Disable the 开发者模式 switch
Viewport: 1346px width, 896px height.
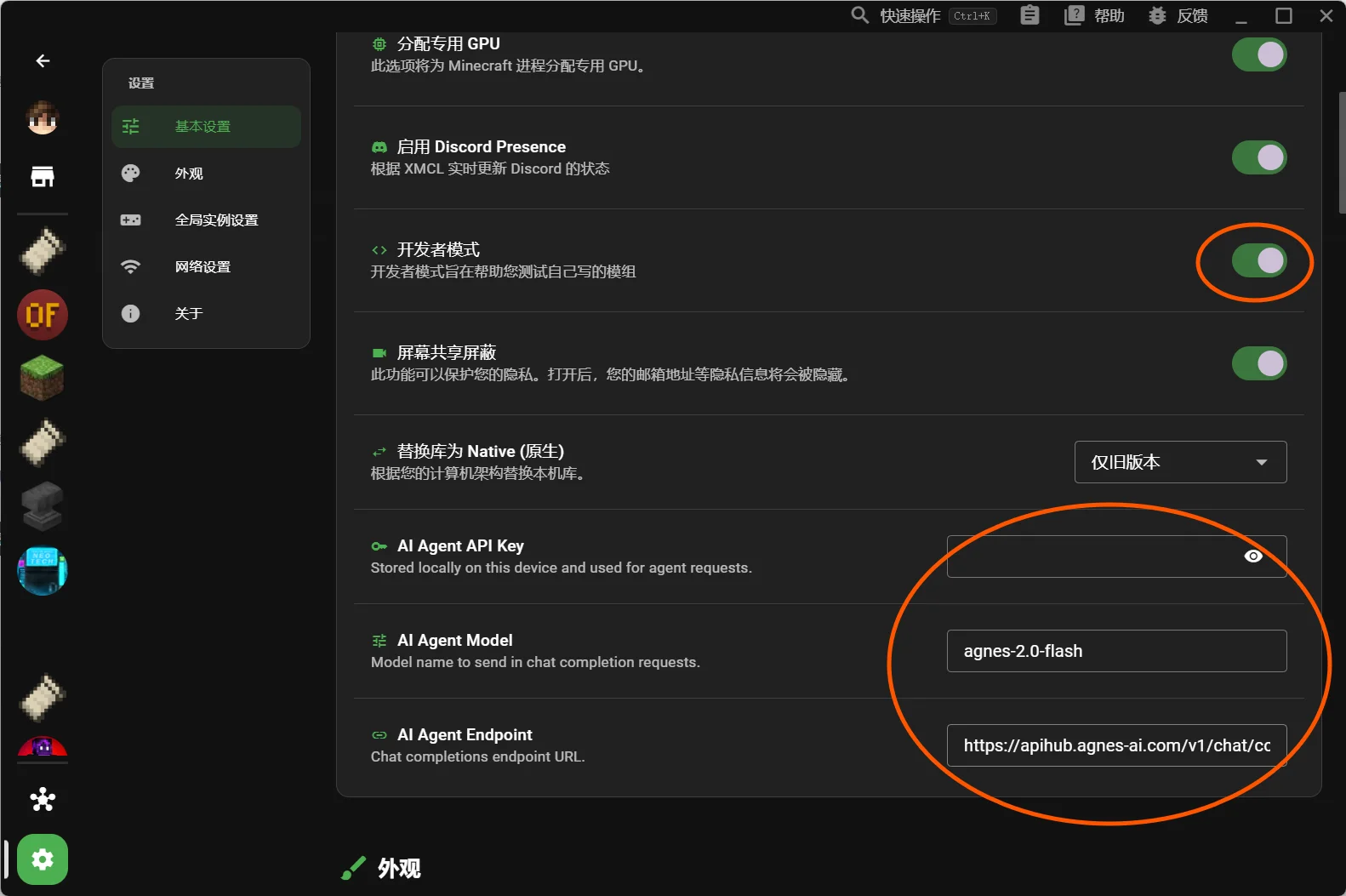[1259, 260]
